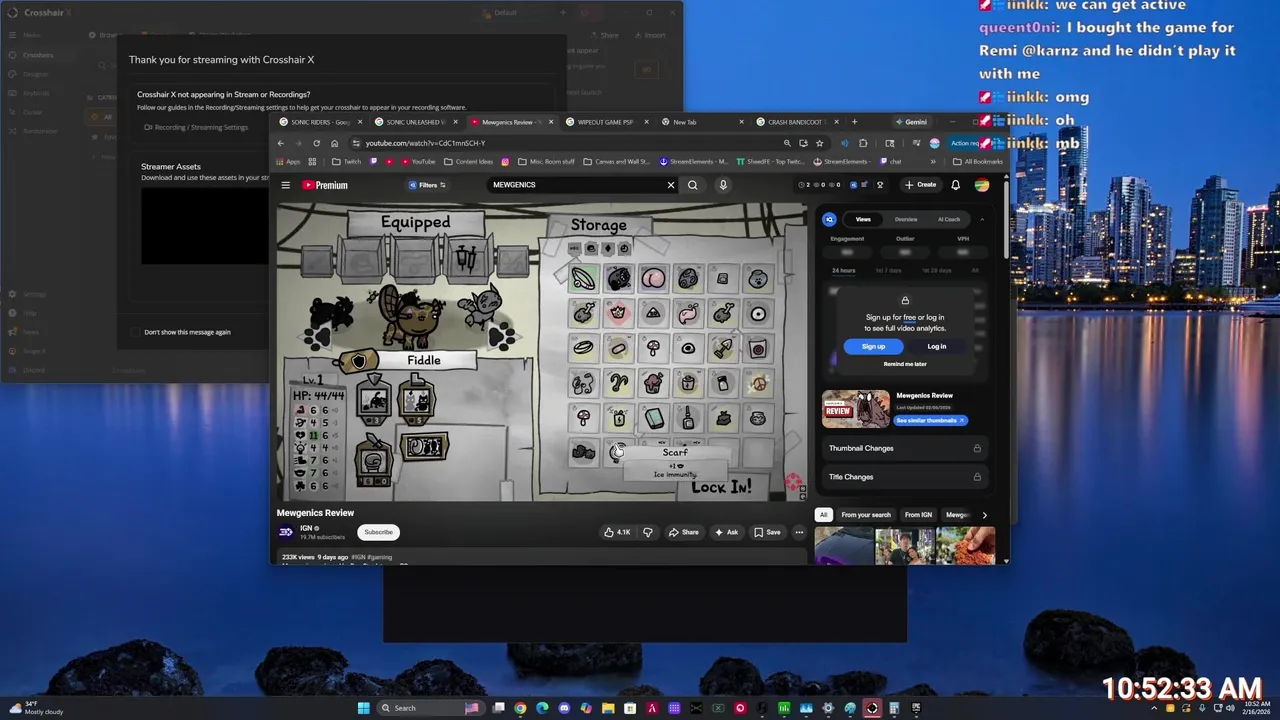Switch to the New Tab tab
Image resolution: width=1280 pixels, height=720 pixels.
pos(700,122)
